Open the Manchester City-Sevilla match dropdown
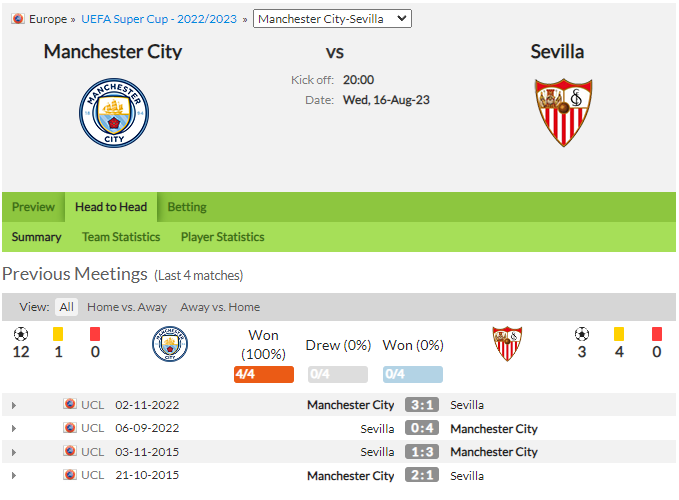Viewport: 679px width, 500px height. [332, 19]
